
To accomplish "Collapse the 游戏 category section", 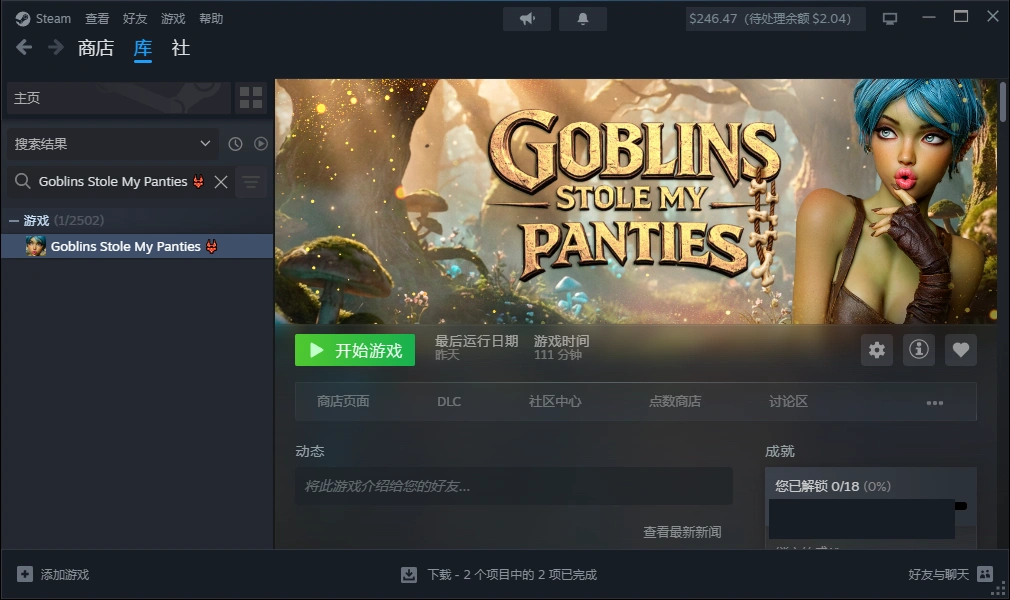I will [14, 220].
